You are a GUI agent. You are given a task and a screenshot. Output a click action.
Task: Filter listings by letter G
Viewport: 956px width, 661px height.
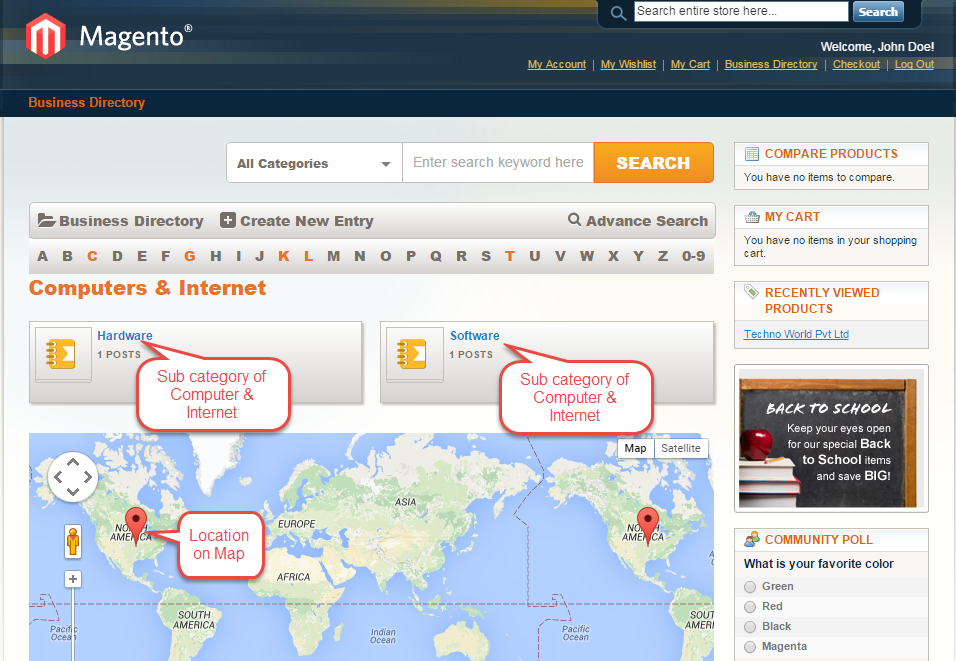[190, 256]
